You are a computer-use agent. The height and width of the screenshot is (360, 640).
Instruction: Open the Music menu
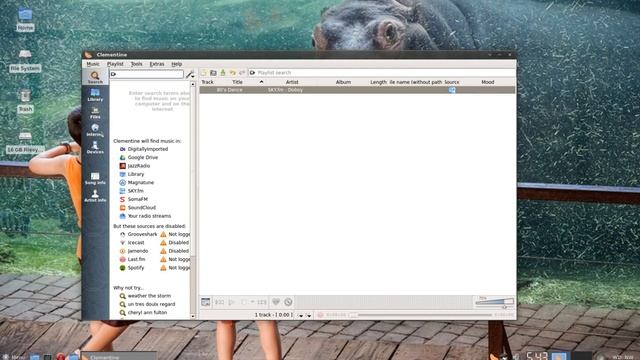(x=93, y=64)
